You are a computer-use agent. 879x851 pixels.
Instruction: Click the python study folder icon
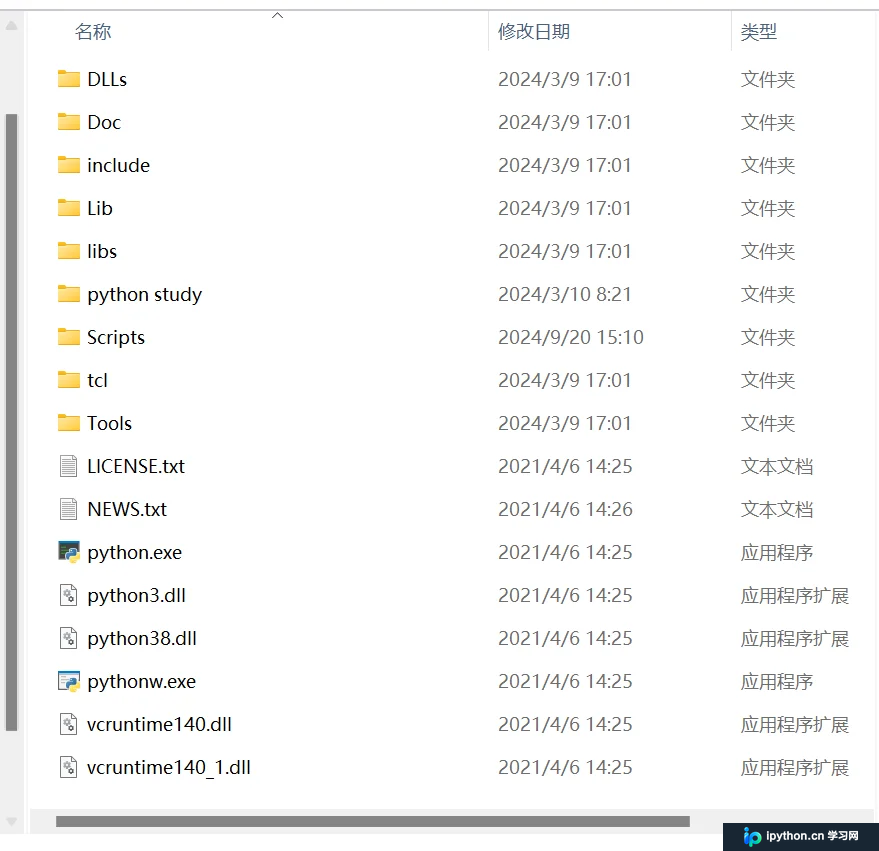pos(68,294)
